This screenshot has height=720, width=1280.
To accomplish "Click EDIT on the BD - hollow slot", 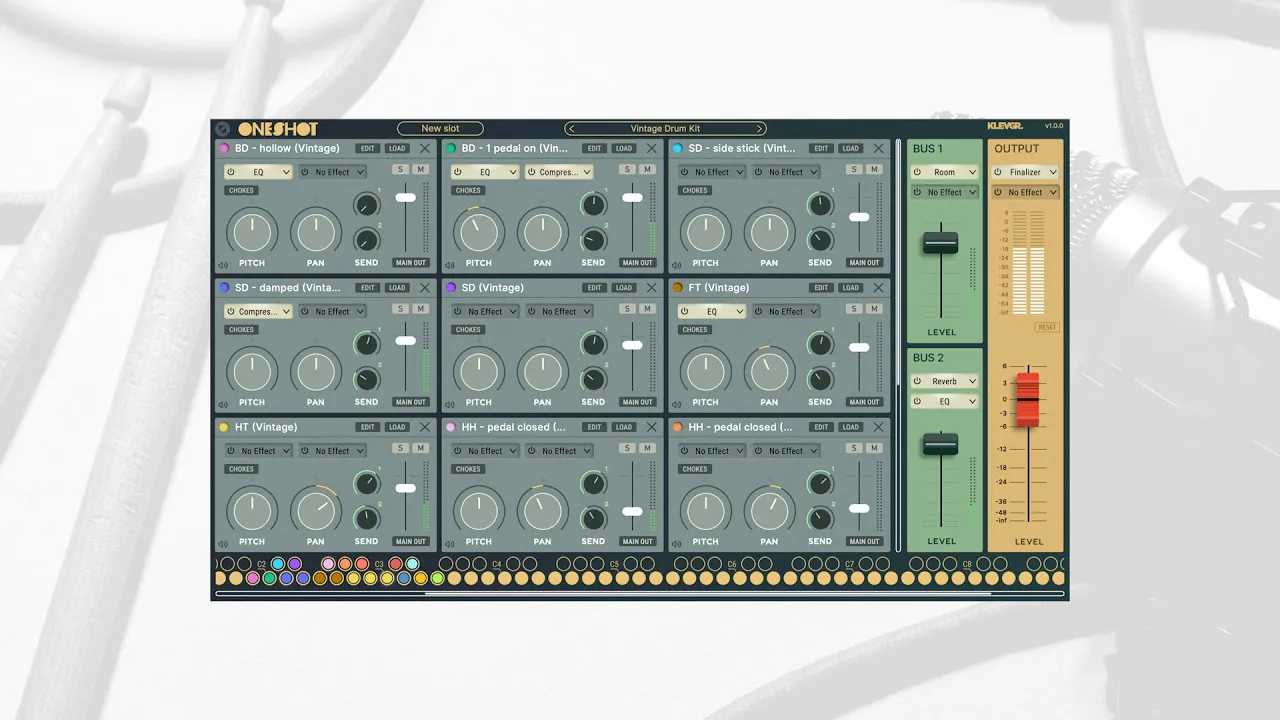I will click(368, 148).
